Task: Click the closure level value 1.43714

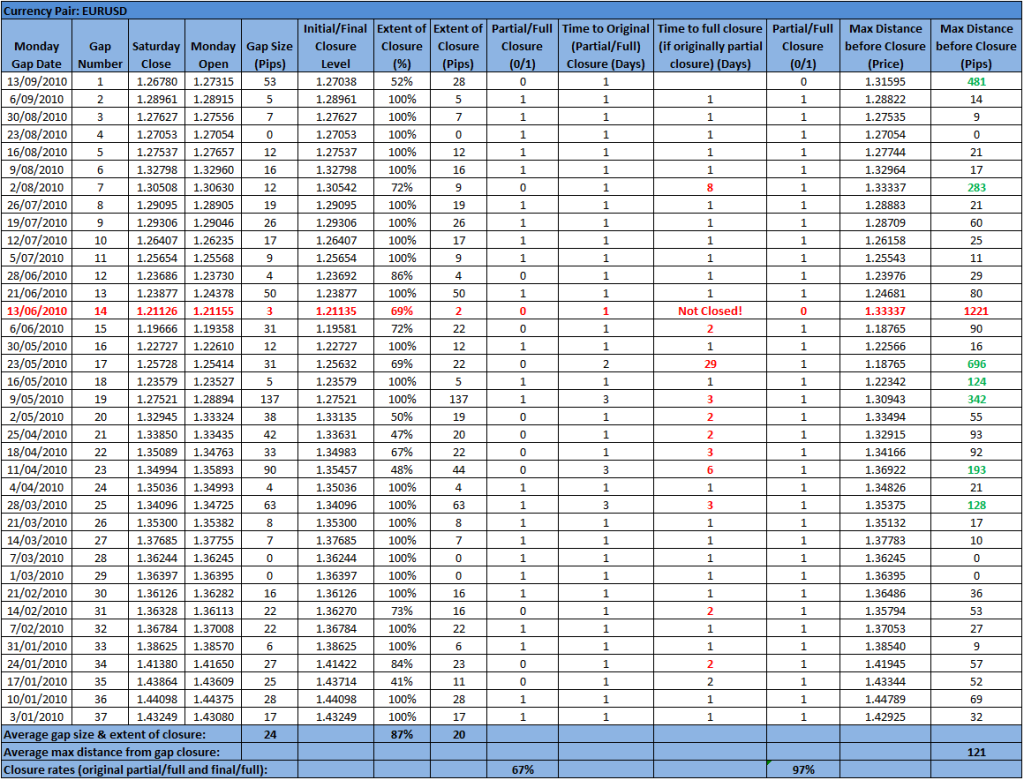Action: click(x=336, y=681)
